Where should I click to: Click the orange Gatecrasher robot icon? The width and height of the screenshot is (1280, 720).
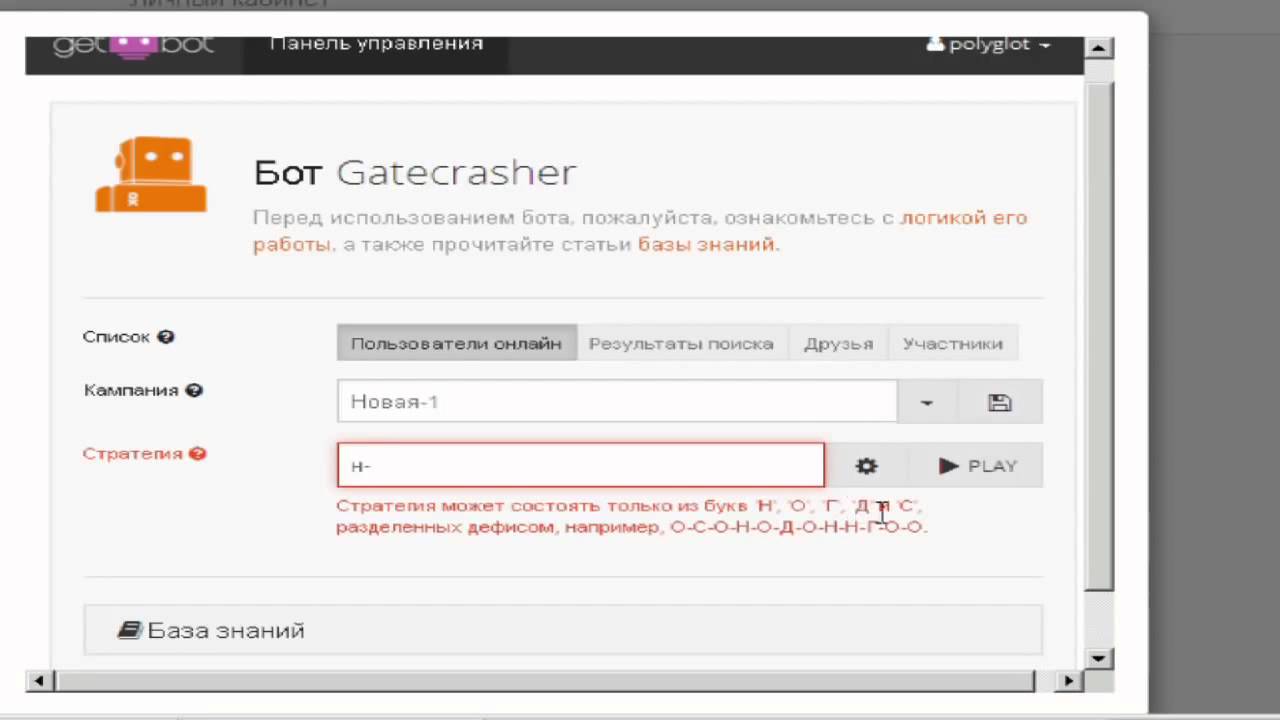tap(151, 175)
